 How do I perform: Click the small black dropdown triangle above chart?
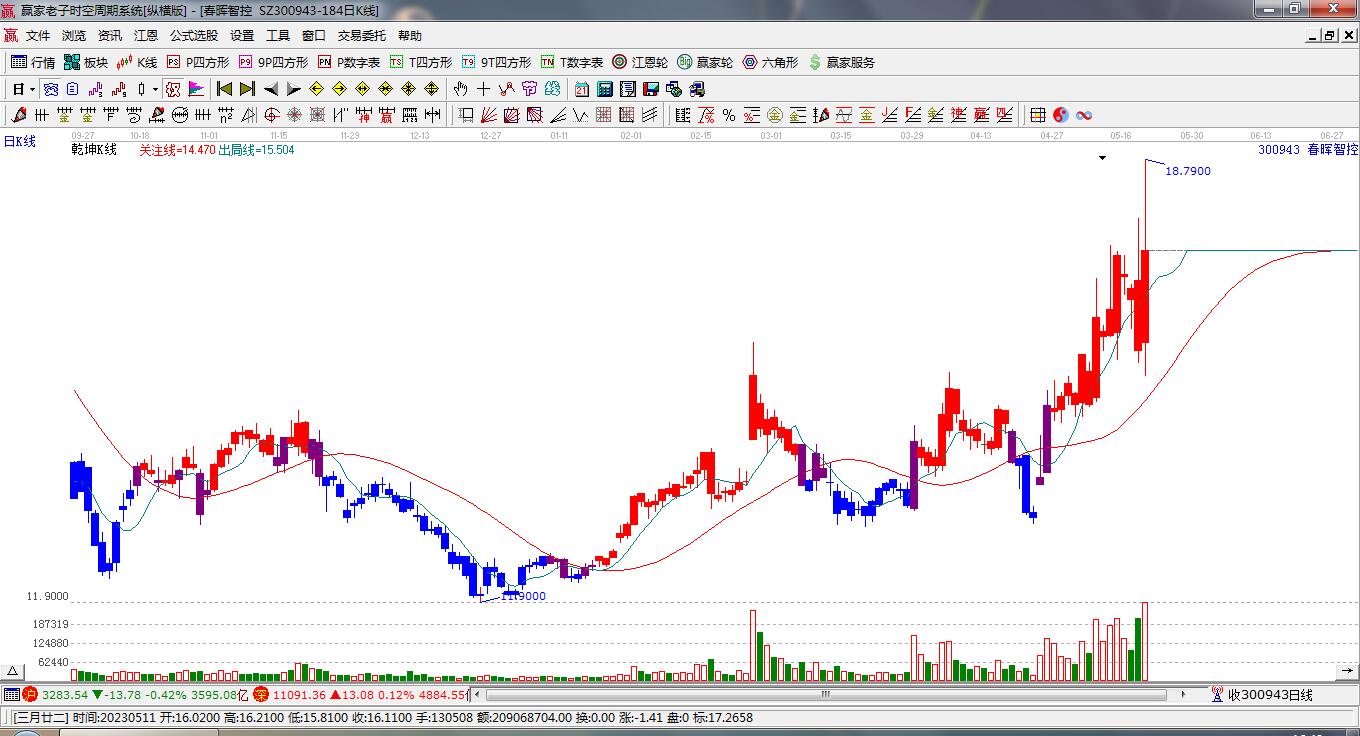pos(1102,158)
